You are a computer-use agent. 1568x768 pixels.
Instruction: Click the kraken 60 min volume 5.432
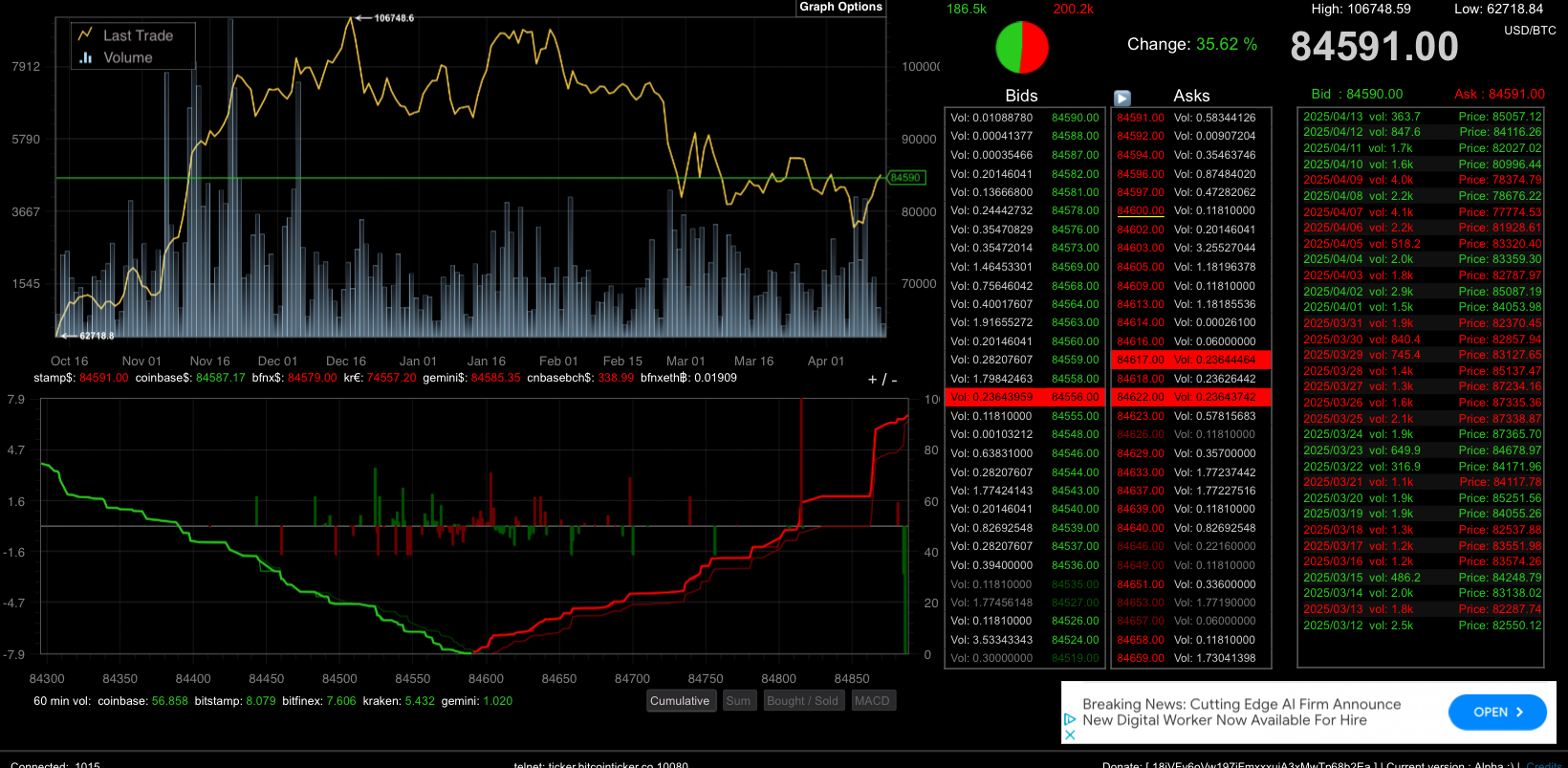coord(399,701)
